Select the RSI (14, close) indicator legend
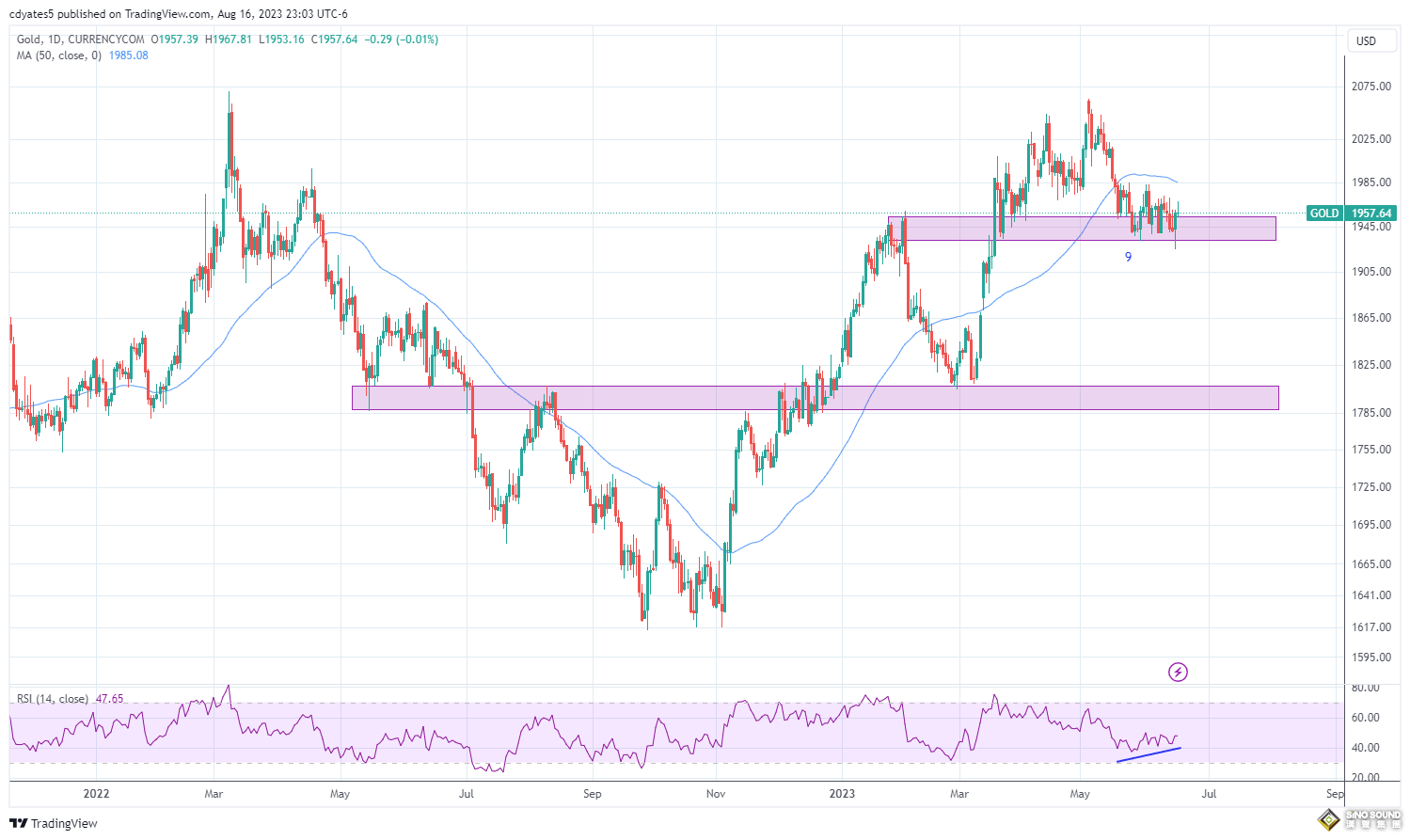This screenshot has width=1410, height=840. [53, 699]
